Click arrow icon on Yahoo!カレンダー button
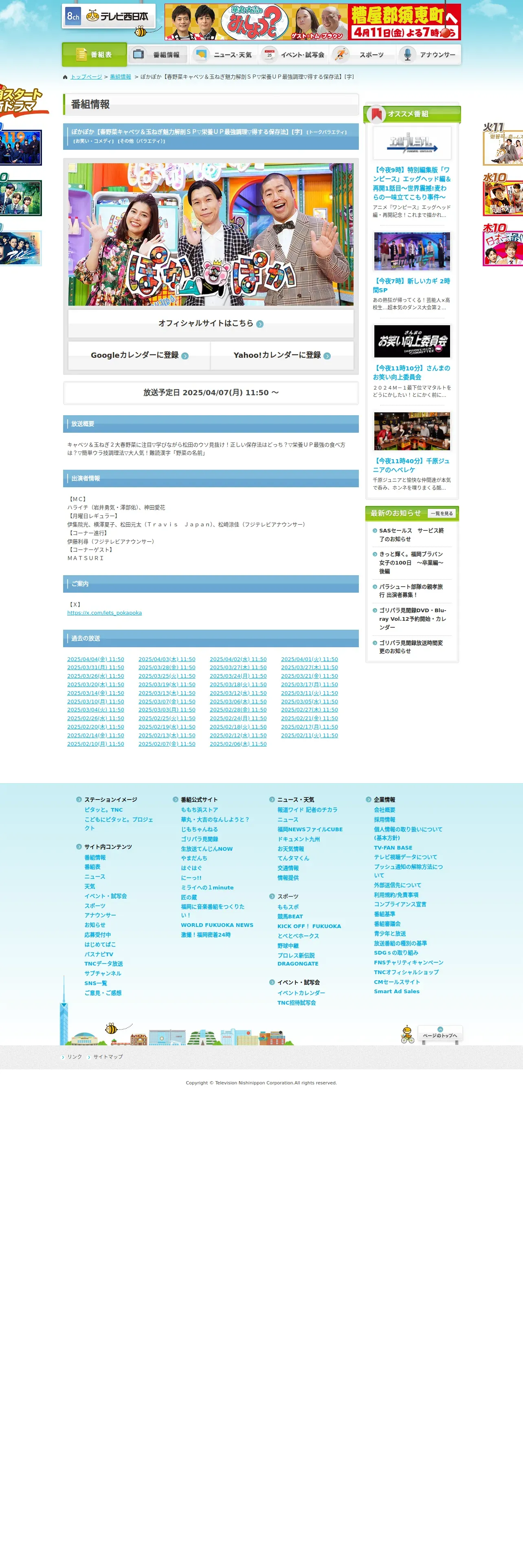Screen dimensions: 523x1568 point(327,356)
